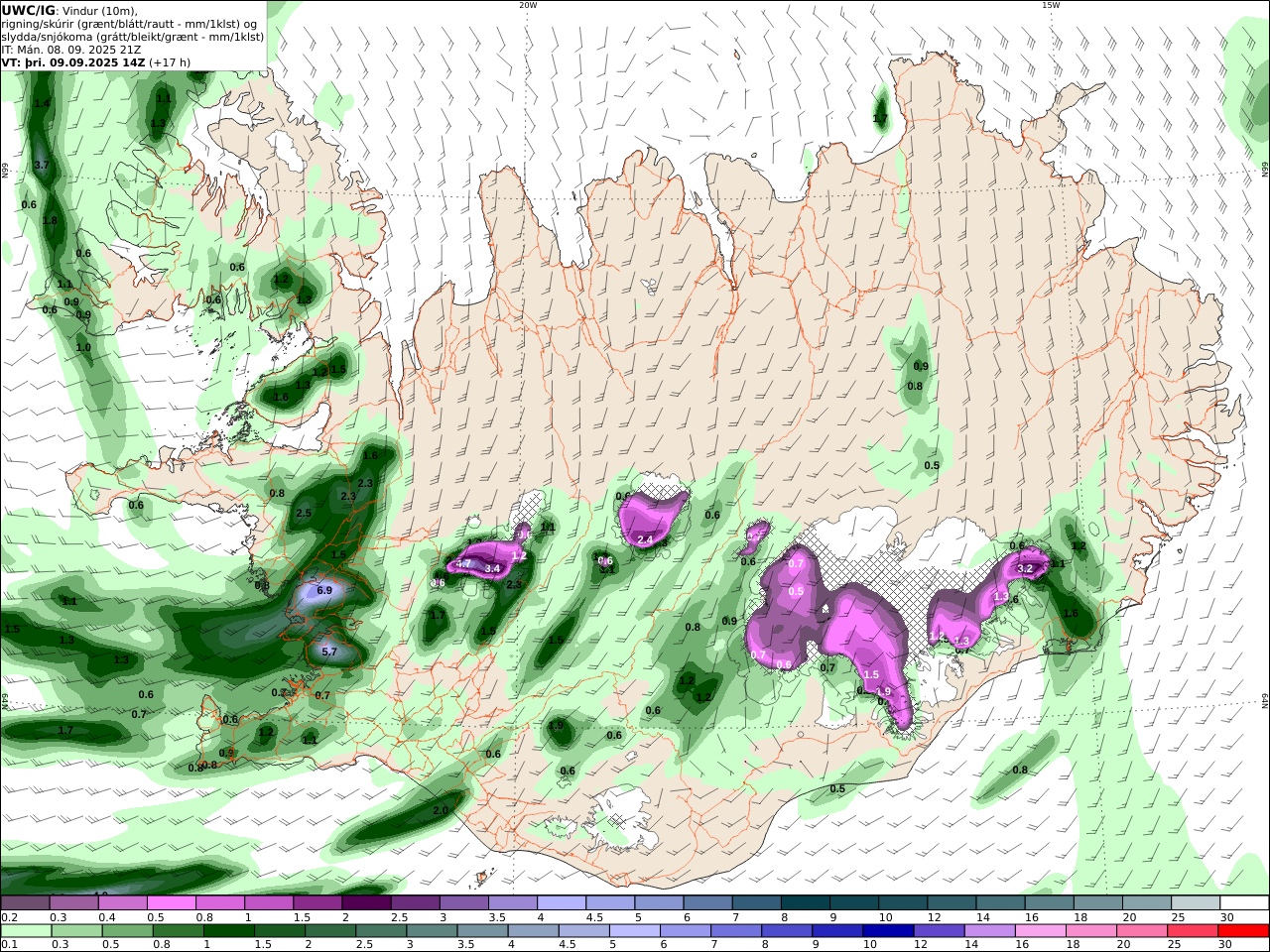The width and height of the screenshot is (1270, 952).
Task: Click the rigning/skúrir legend description line
Action: coord(130,24)
